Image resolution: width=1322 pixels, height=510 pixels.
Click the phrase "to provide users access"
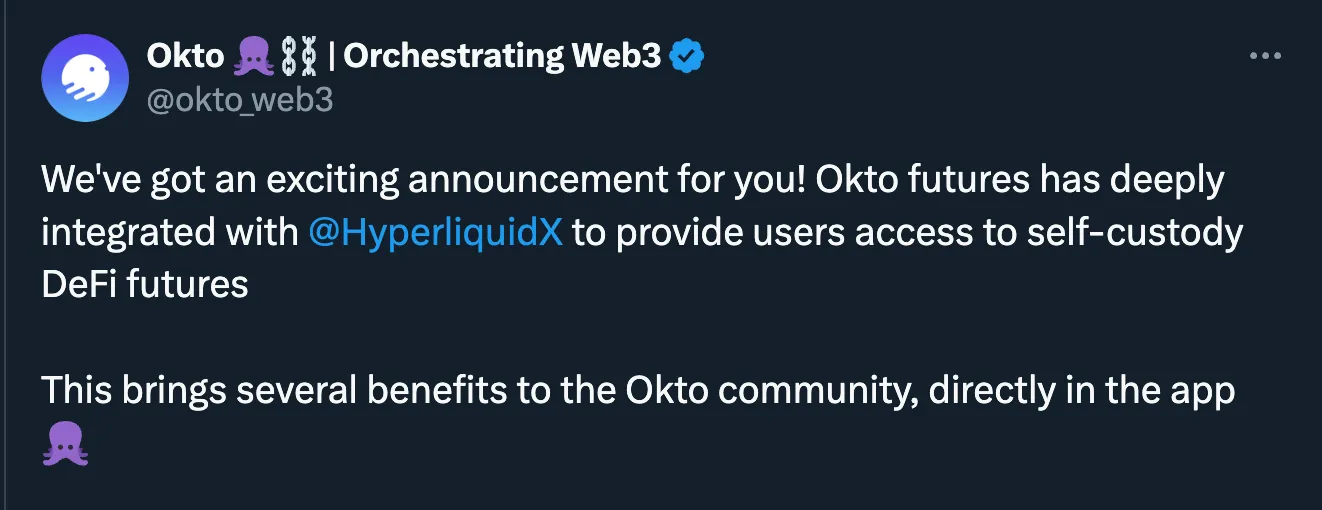[771, 232]
